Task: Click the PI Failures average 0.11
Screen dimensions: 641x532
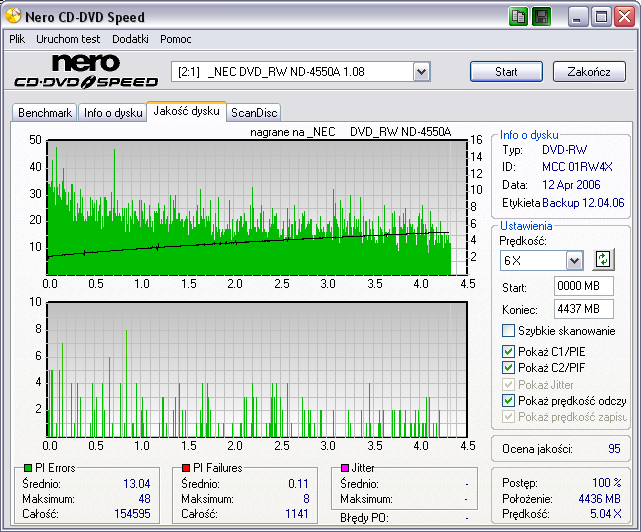Action: coord(298,484)
